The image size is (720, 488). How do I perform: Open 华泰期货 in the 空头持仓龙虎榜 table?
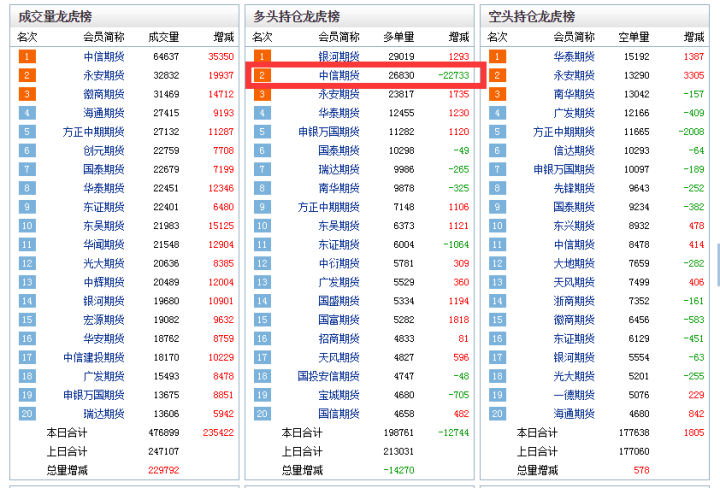click(x=574, y=56)
